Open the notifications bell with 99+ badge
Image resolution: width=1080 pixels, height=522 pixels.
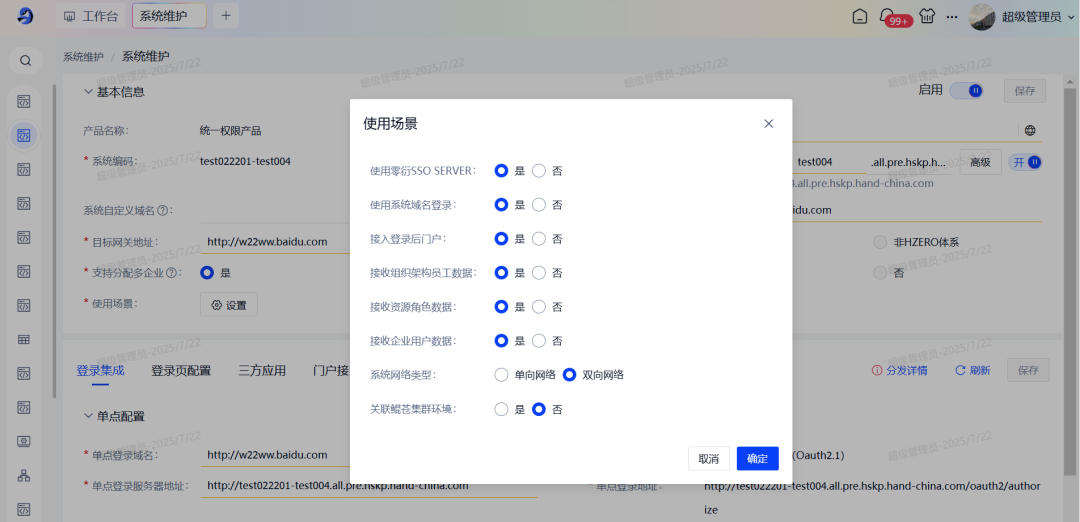887,16
